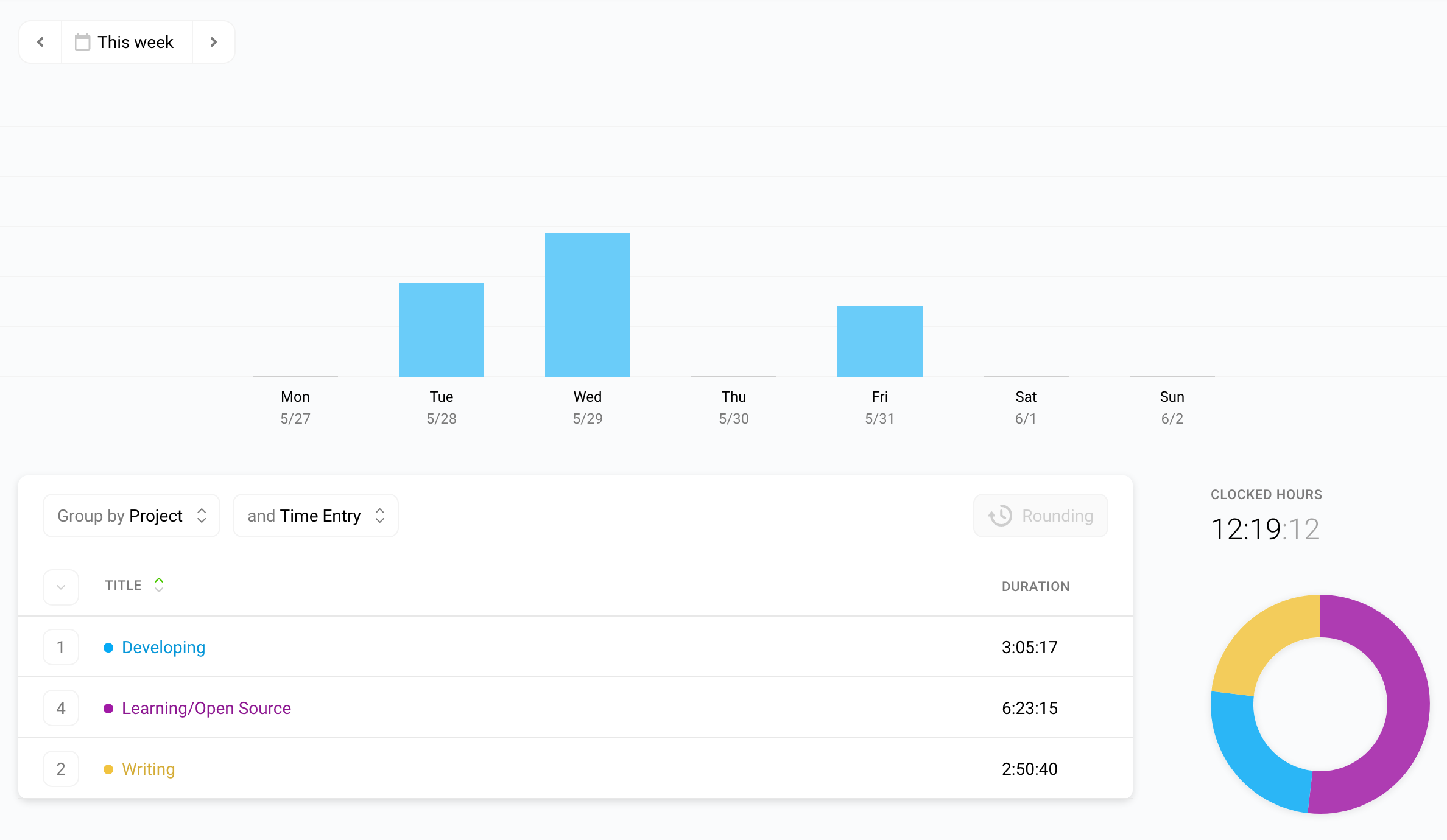
Task: Open the Learning/Open Source project link
Action: coord(206,708)
